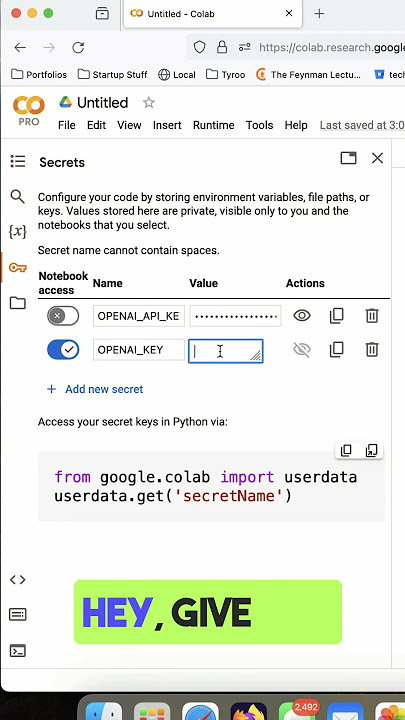
Task: Open the code snippets icon
Action: tap(17, 579)
